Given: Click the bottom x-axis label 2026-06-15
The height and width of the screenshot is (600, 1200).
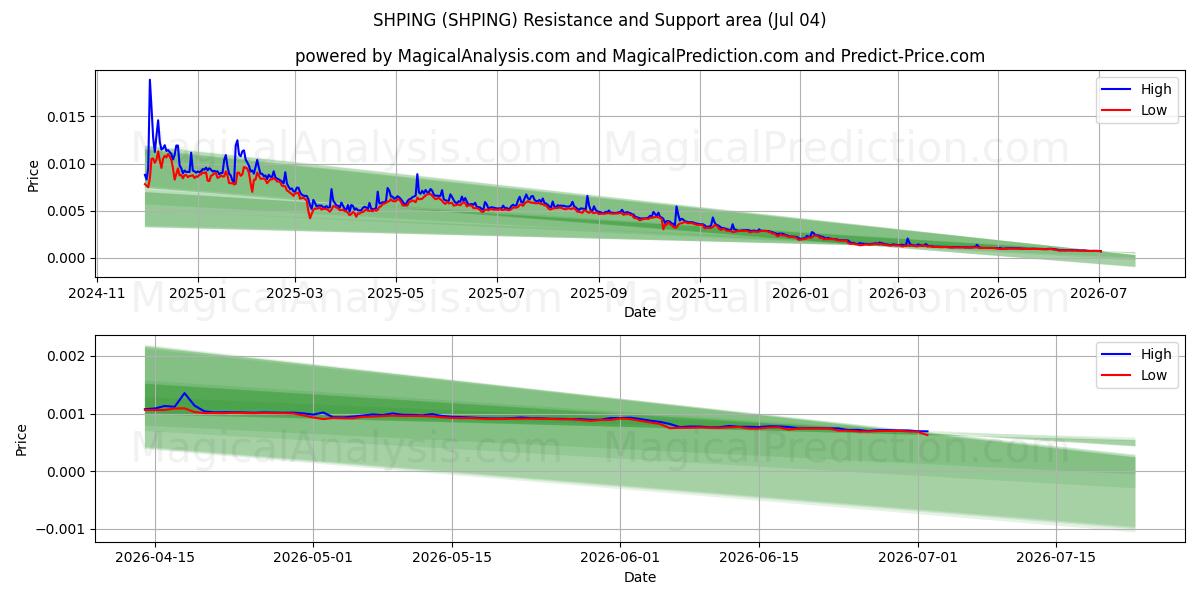Looking at the screenshot, I should click(759, 558).
